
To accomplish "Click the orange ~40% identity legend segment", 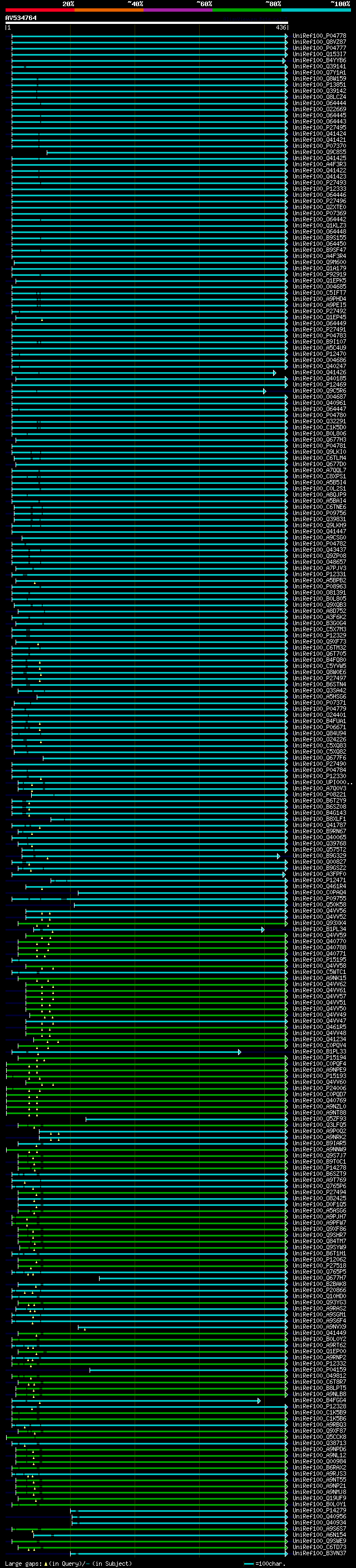I will 109,10.
